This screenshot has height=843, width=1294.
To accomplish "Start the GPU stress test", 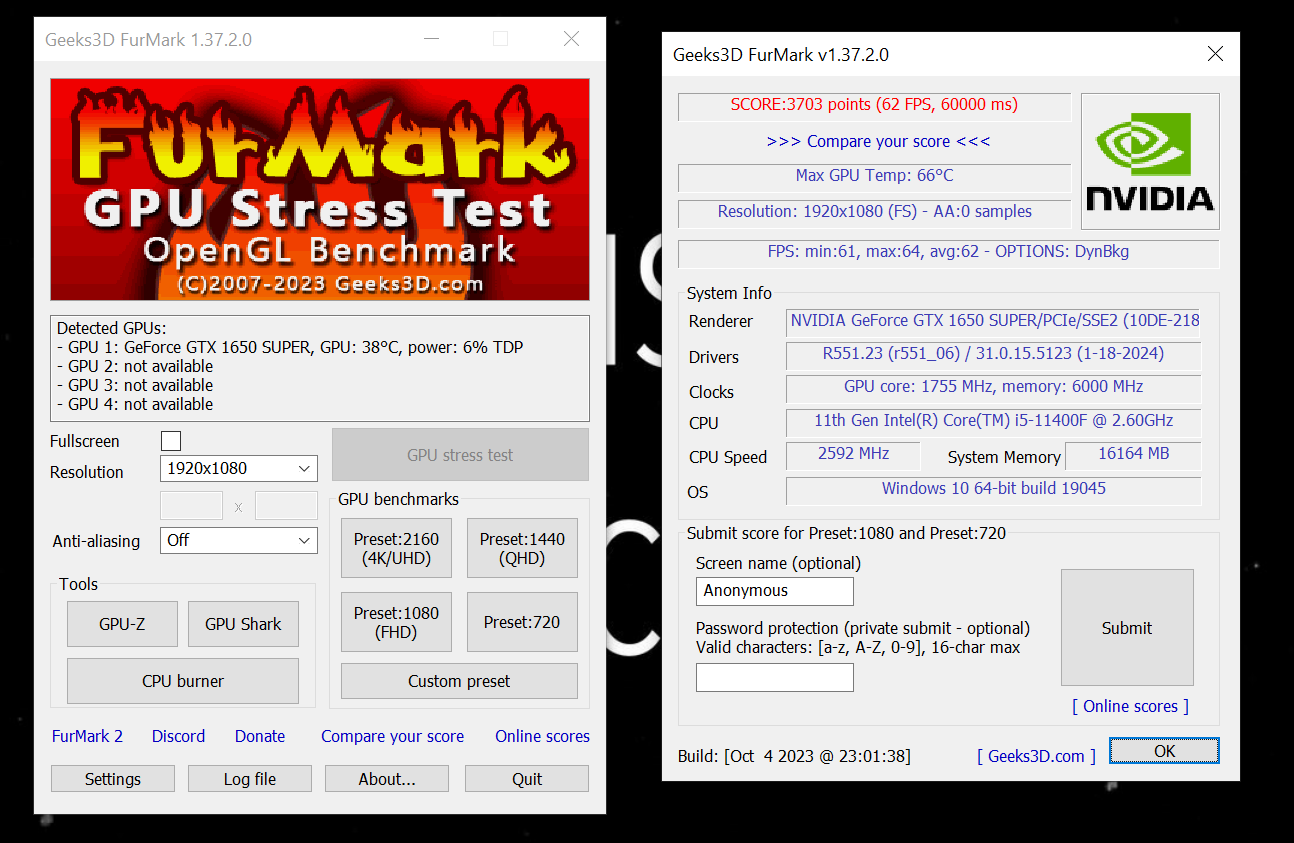I will click(460, 455).
